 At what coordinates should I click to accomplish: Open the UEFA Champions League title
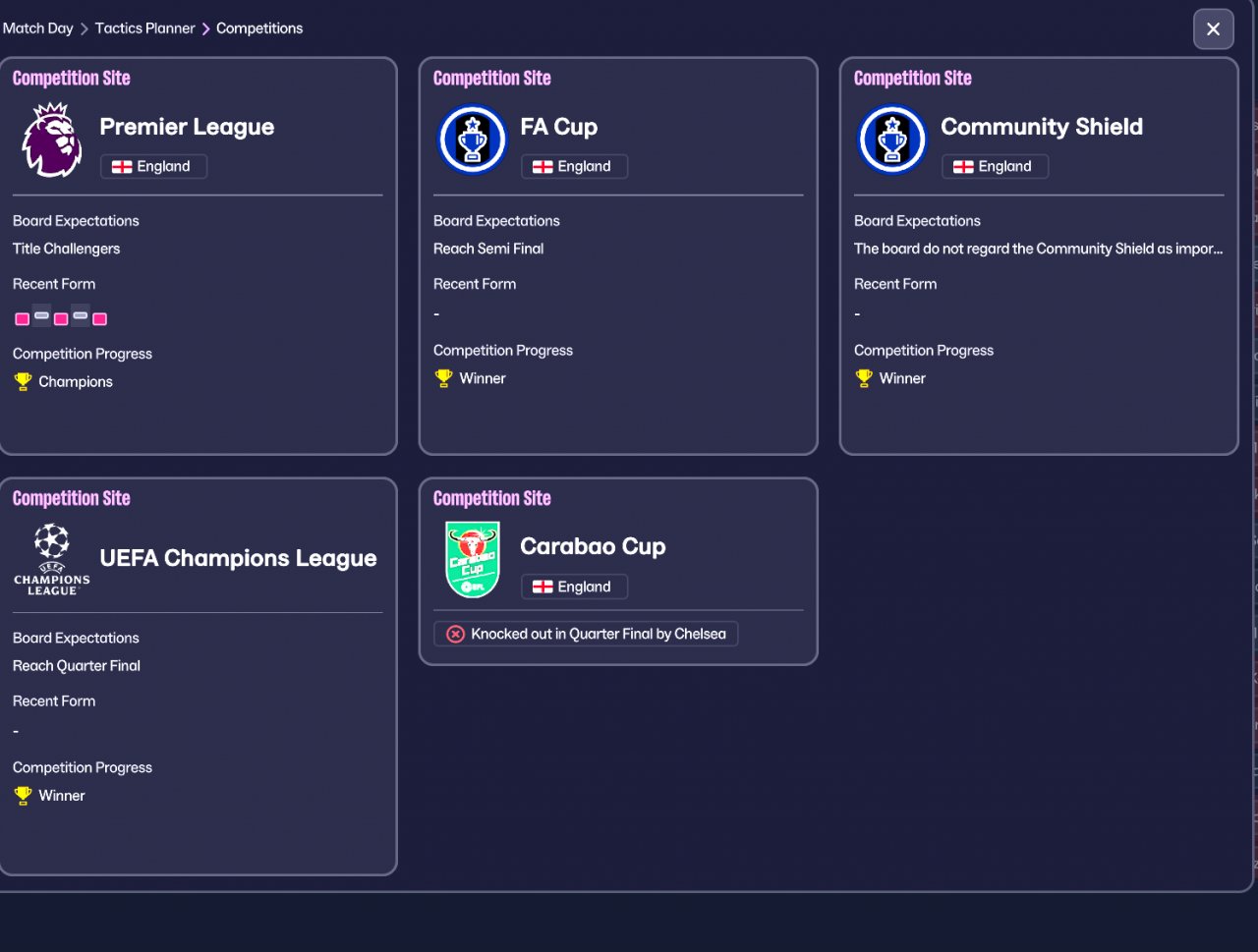coord(238,558)
